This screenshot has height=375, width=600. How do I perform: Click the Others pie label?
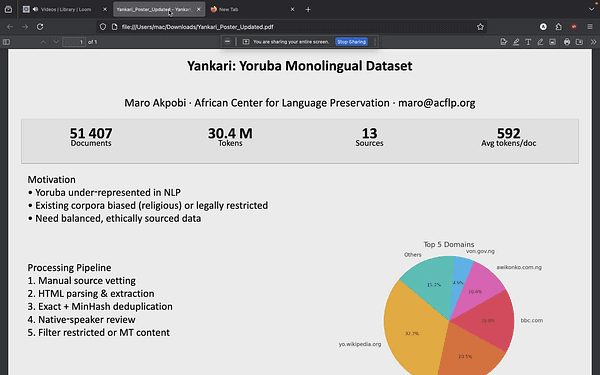412,254
